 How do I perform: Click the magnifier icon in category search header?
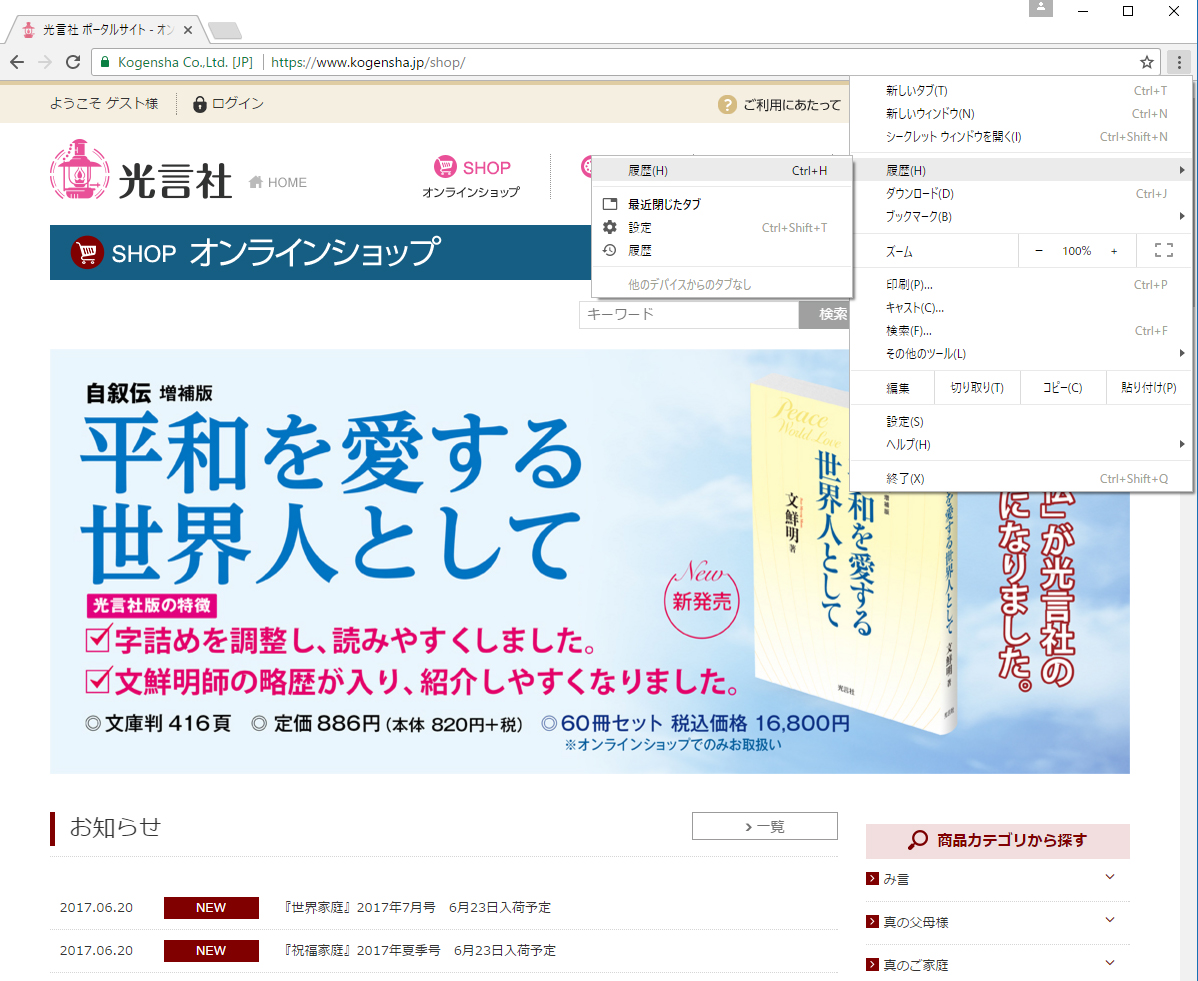tap(918, 840)
